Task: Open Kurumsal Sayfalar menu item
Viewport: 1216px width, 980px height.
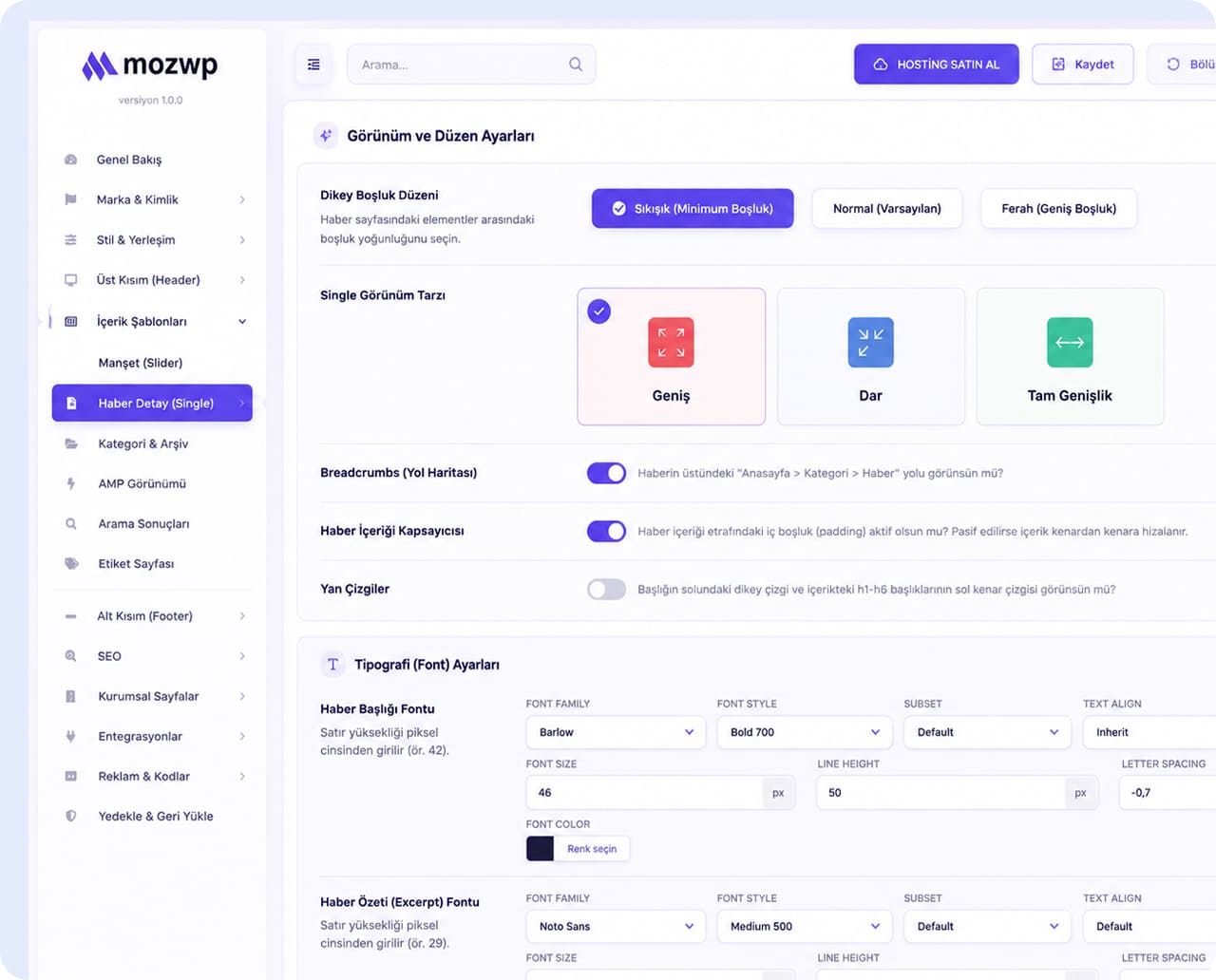Action: coord(152,696)
